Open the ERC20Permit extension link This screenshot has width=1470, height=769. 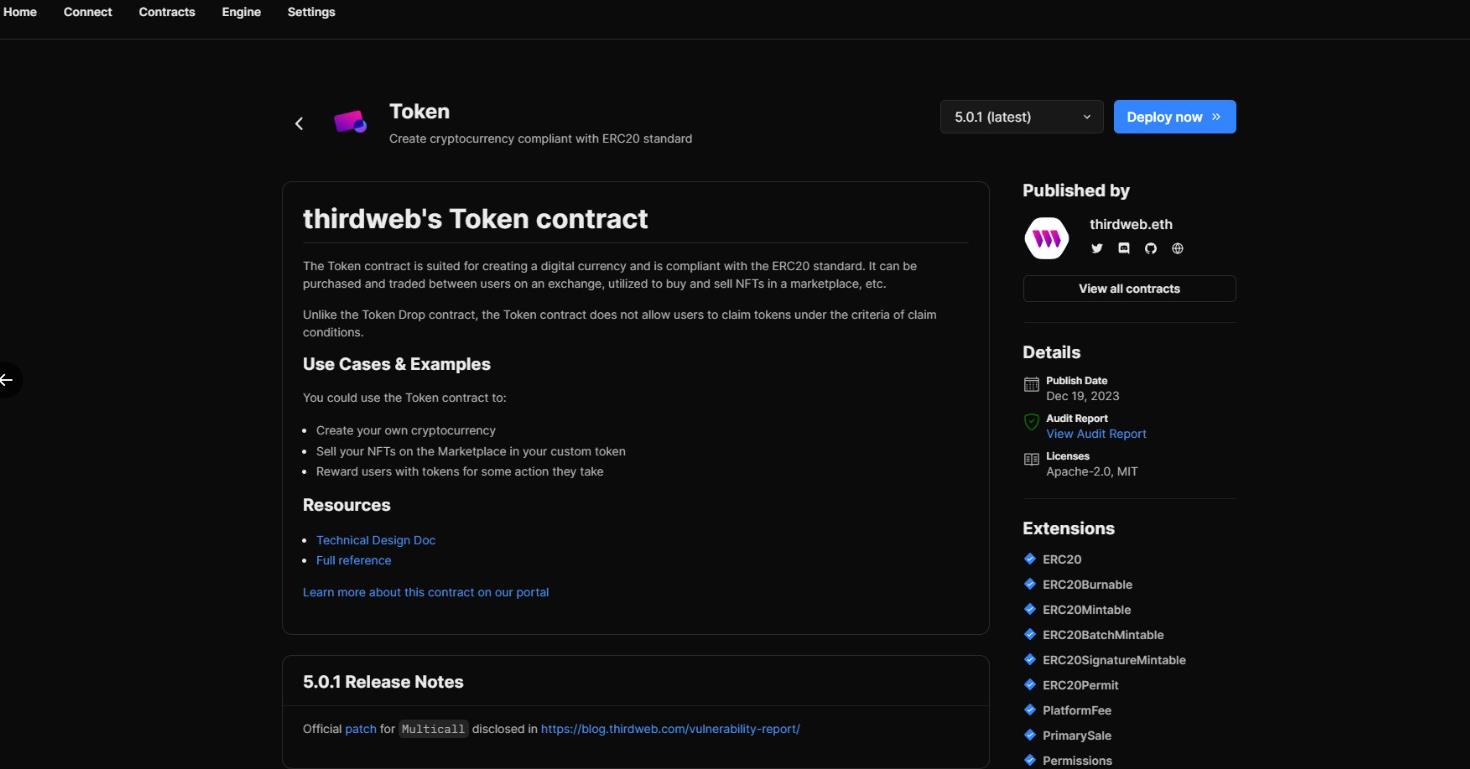pos(1081,685)
